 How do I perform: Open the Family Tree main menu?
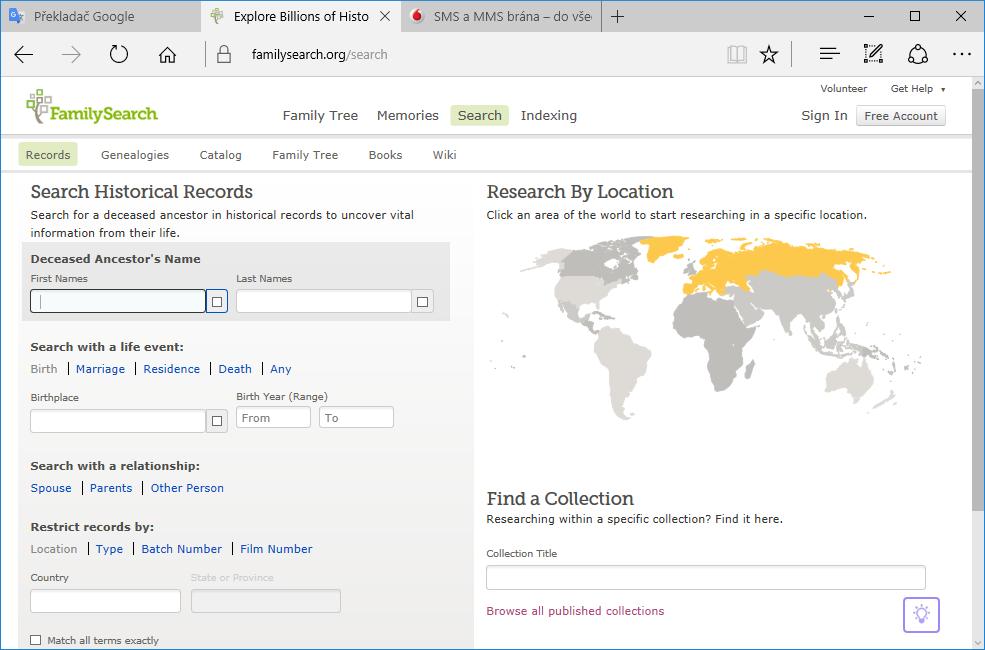320,116
